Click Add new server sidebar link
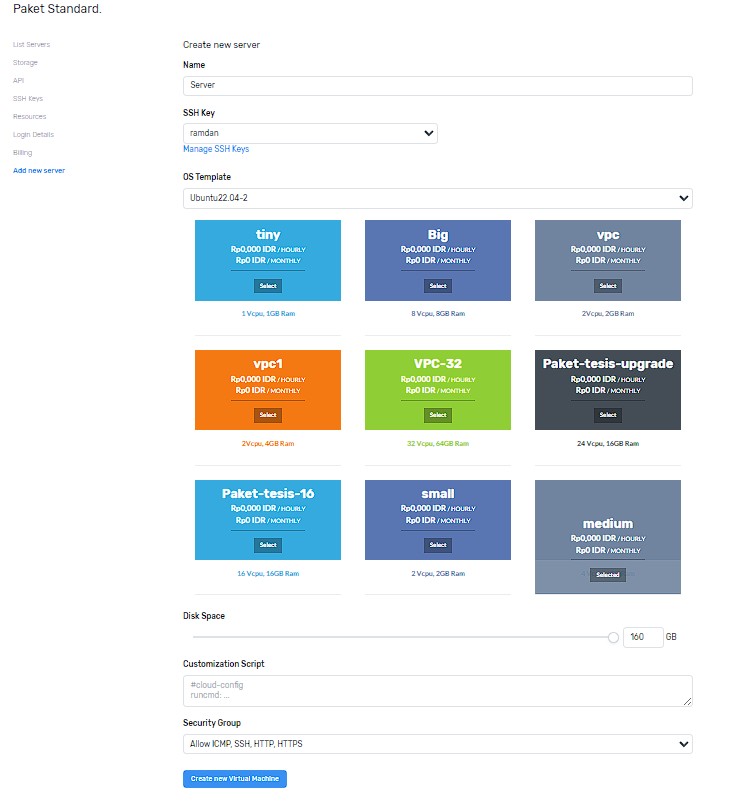This screenshot has height=805, width=735. pos(39,170)
